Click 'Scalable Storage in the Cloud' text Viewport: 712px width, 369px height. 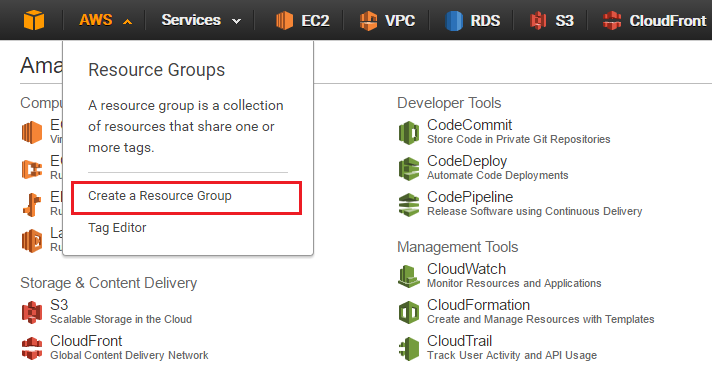[x=121, y=319]
